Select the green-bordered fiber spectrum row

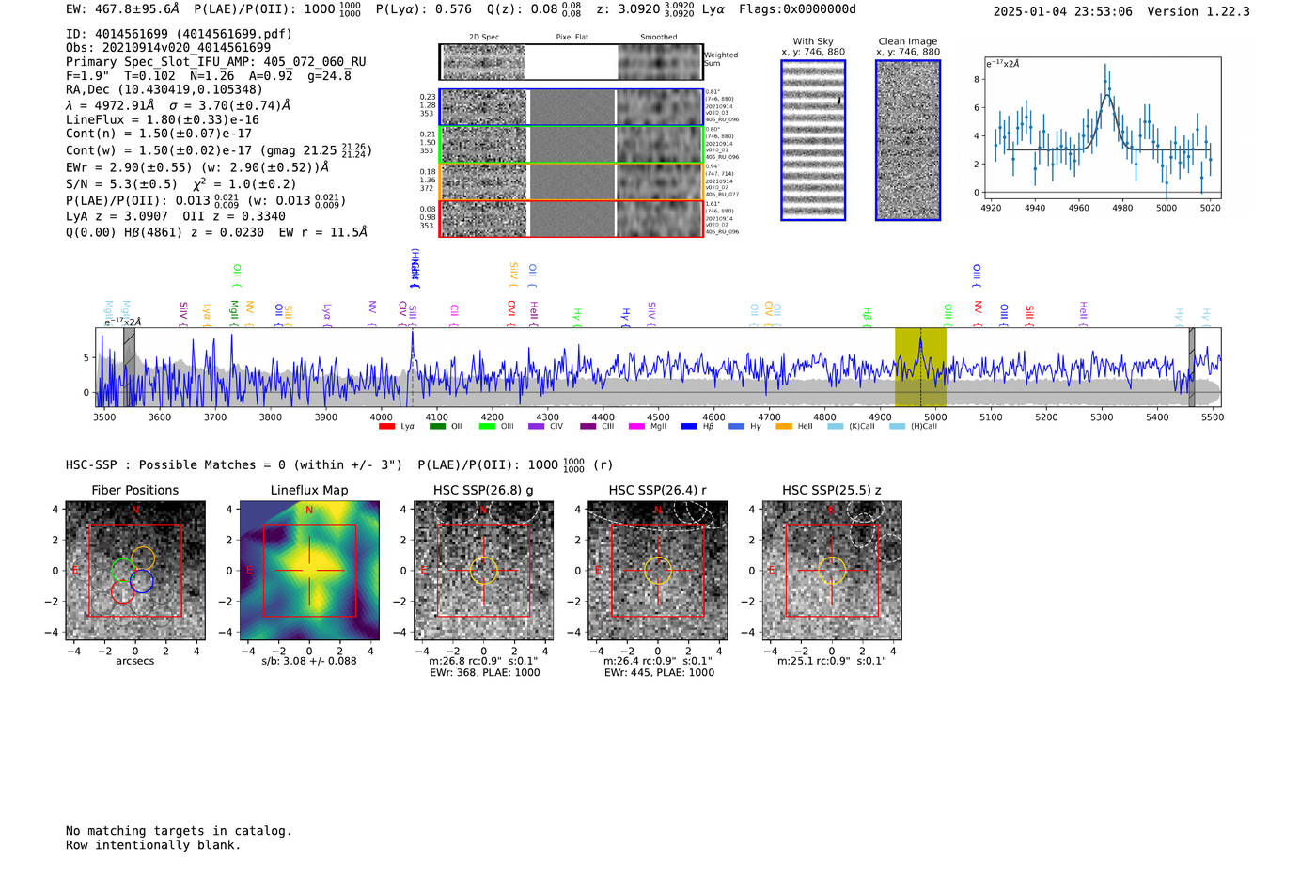click(x=571, y=145)
